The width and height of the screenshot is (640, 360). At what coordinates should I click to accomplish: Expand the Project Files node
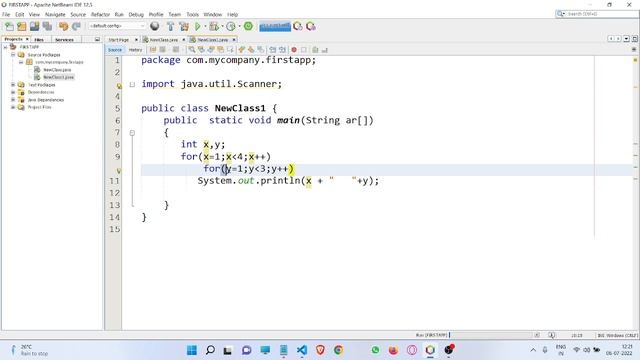pyautogui.click(x=13, y=107)
